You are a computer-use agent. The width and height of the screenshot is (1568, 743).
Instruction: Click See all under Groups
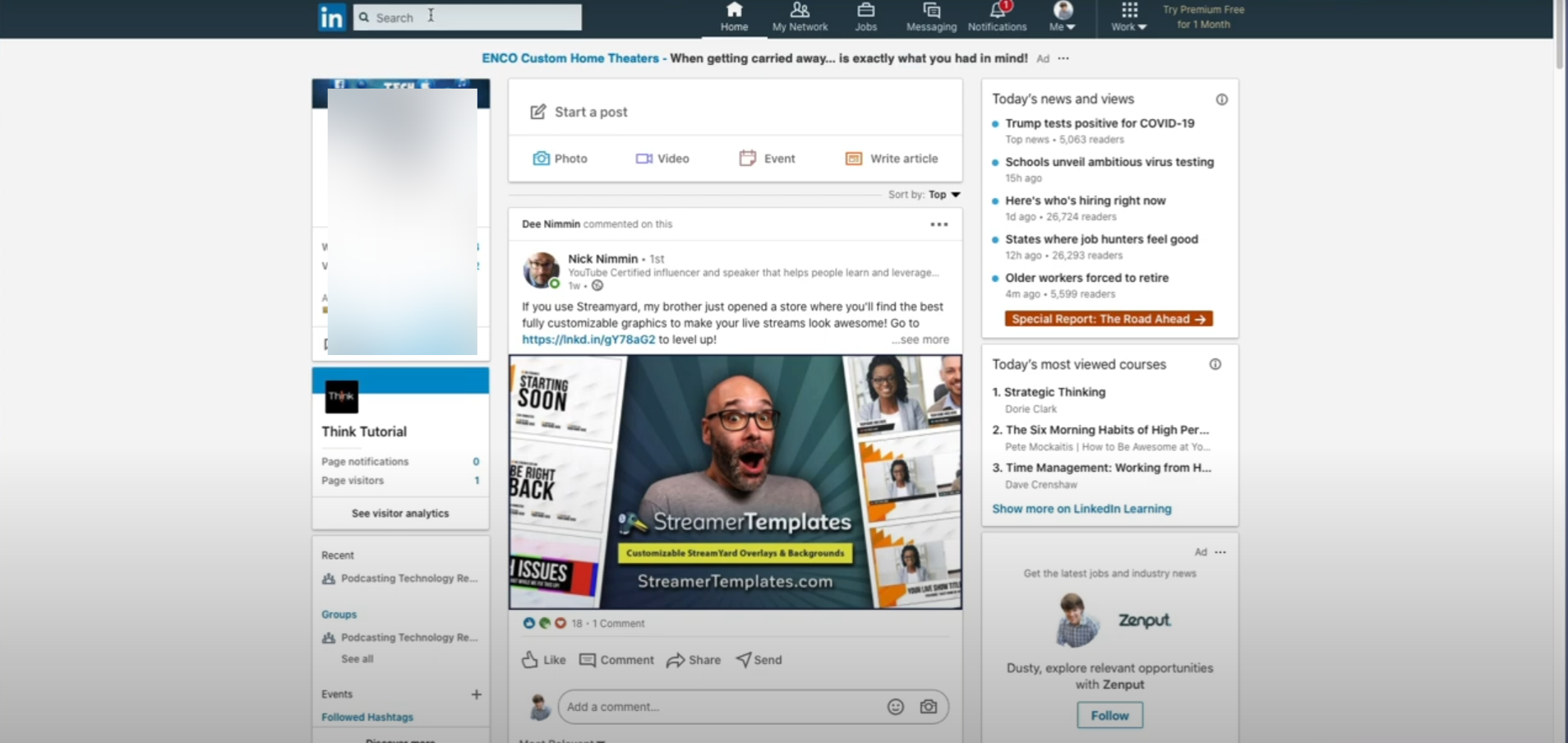coord(357,659)
